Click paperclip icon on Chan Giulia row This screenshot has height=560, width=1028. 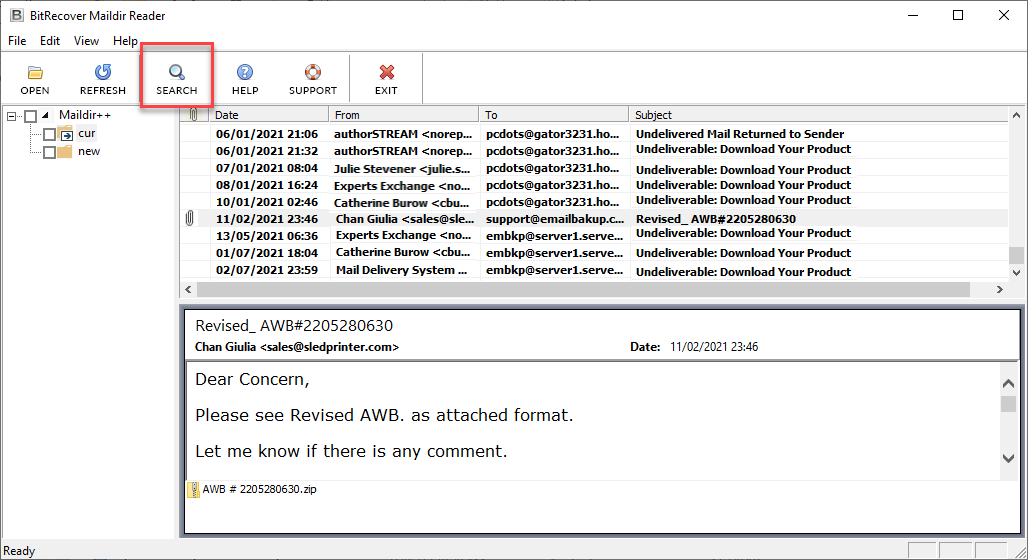tap(189, 218)
